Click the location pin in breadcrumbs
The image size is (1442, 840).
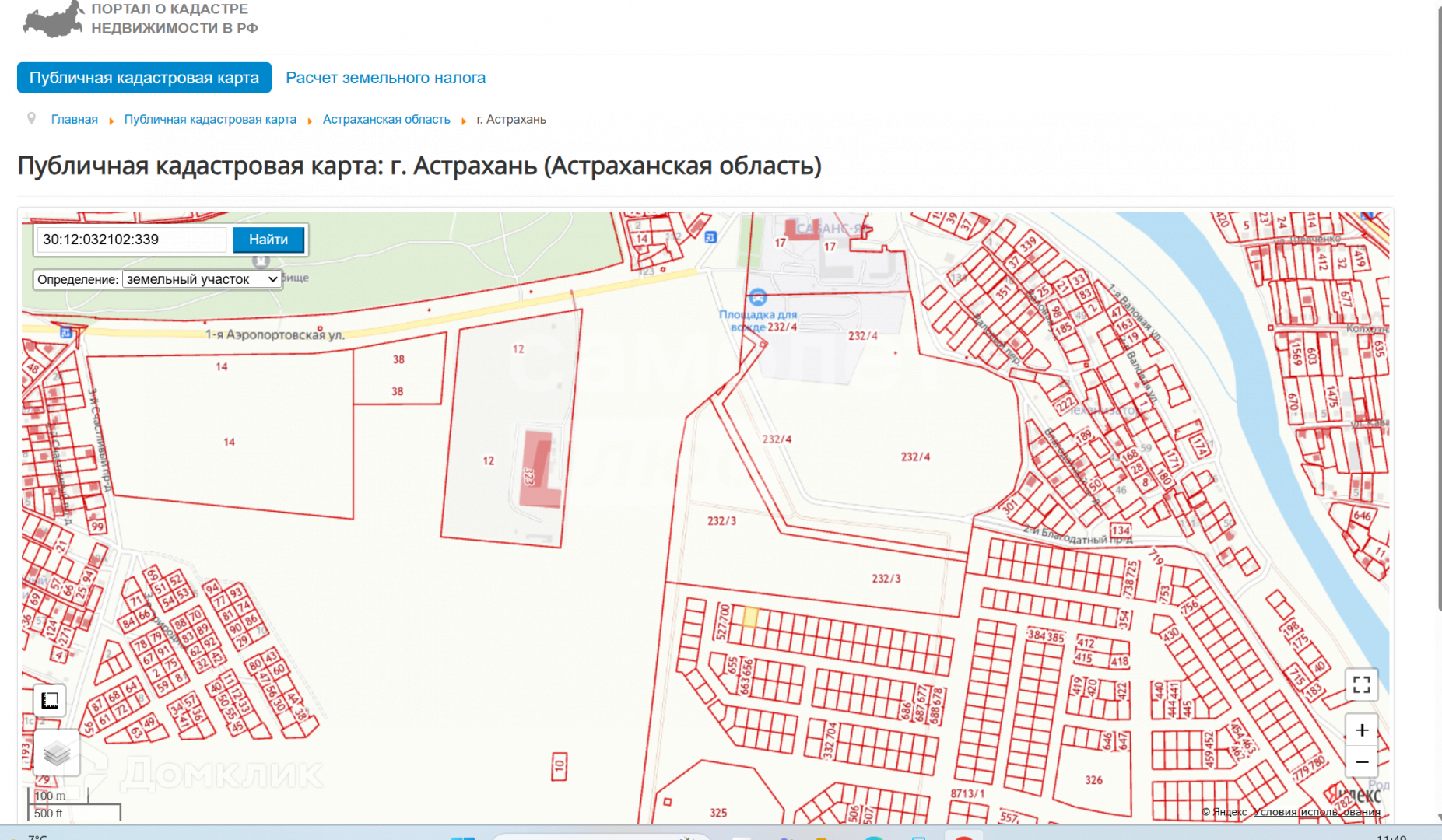click(32, 119)
